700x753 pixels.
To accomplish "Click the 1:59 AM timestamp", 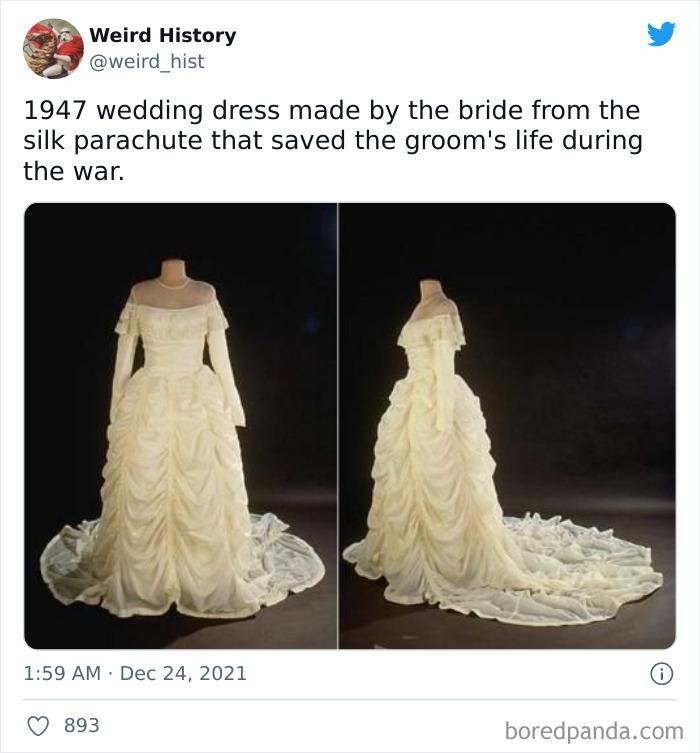I will 62,673.
